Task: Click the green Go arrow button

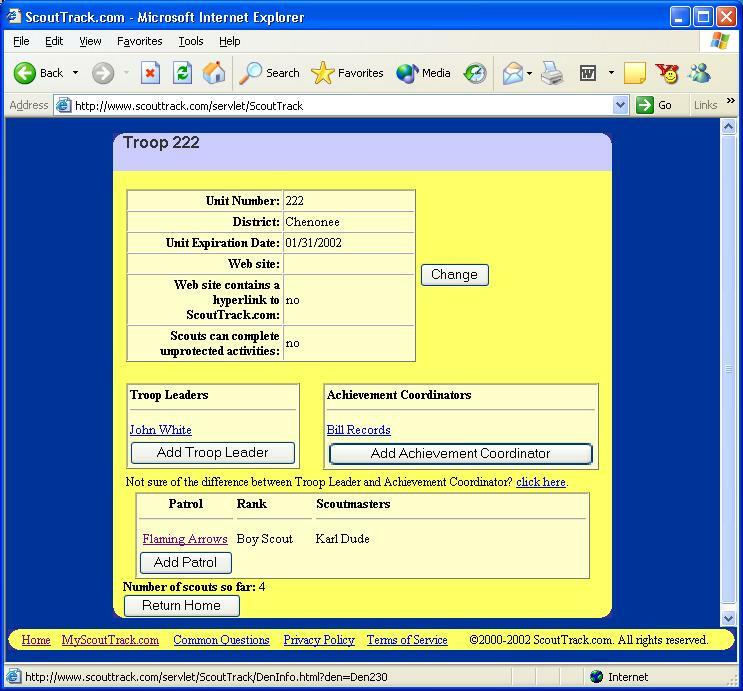Action: 644,105
